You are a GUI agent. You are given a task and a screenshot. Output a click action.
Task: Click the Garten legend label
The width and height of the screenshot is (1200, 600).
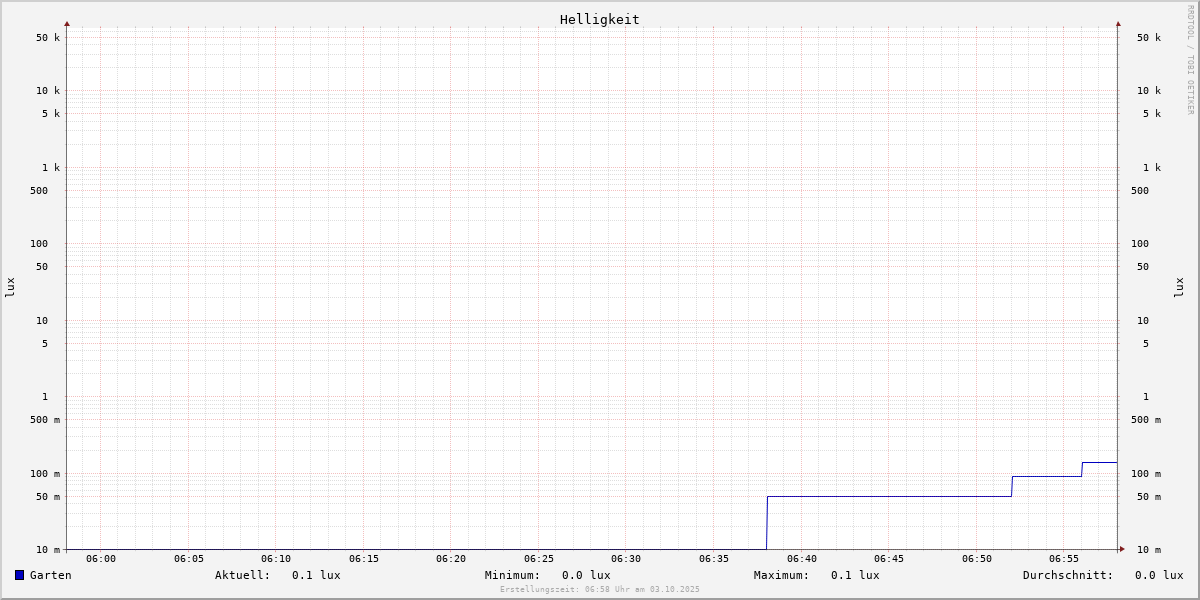[x=50, y=575]
